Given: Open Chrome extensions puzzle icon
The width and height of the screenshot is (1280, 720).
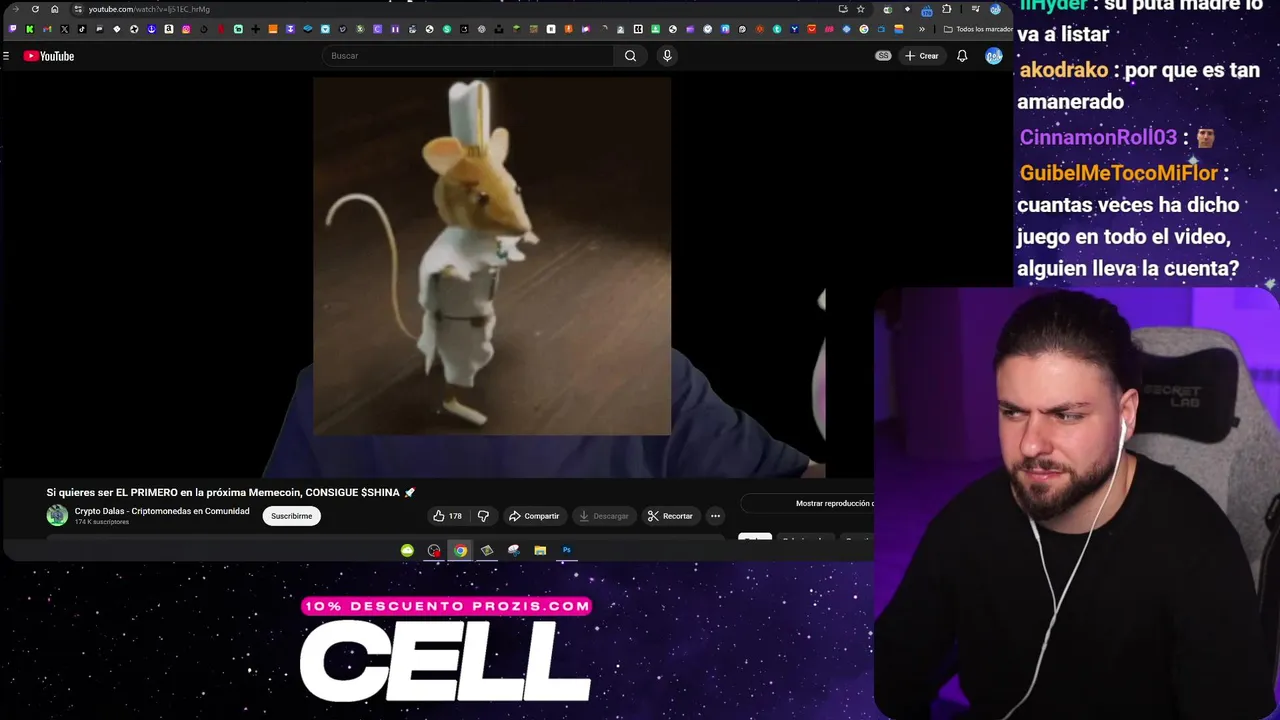Looking at the screenshot, I should point(946,9).
